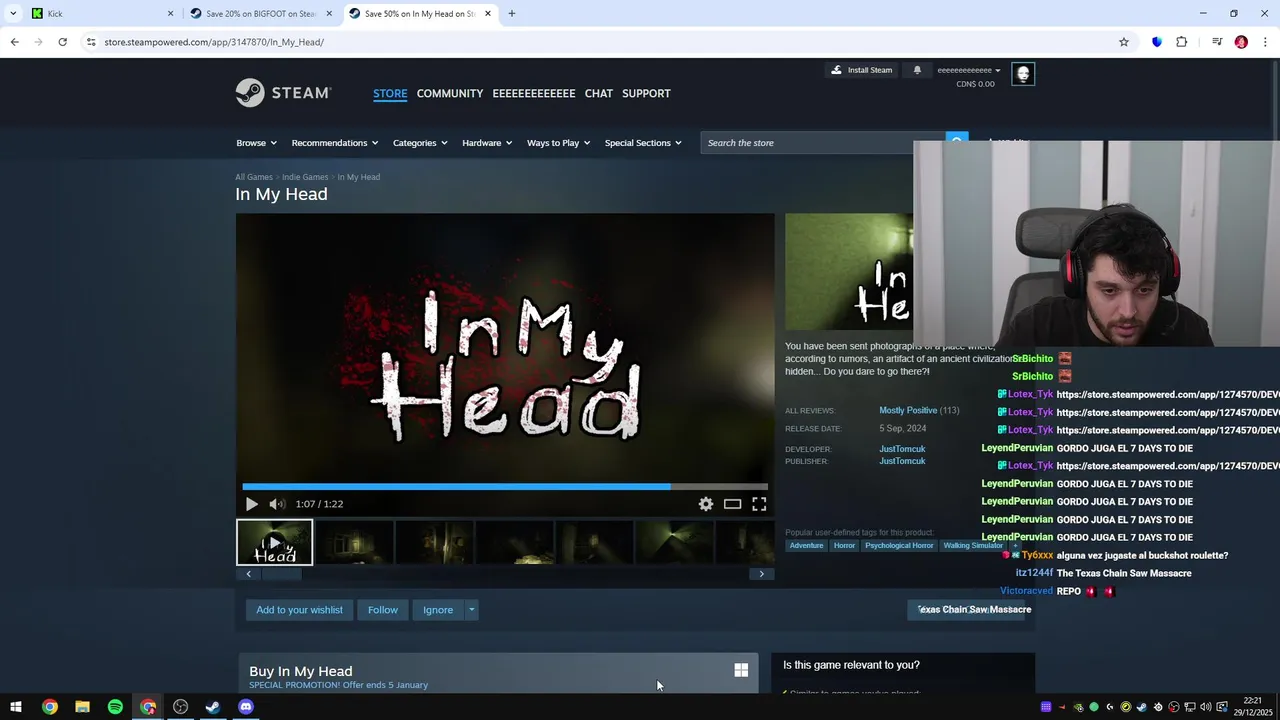
Task: Open File Explorer from the taskbar
Action: pos(82,707)
